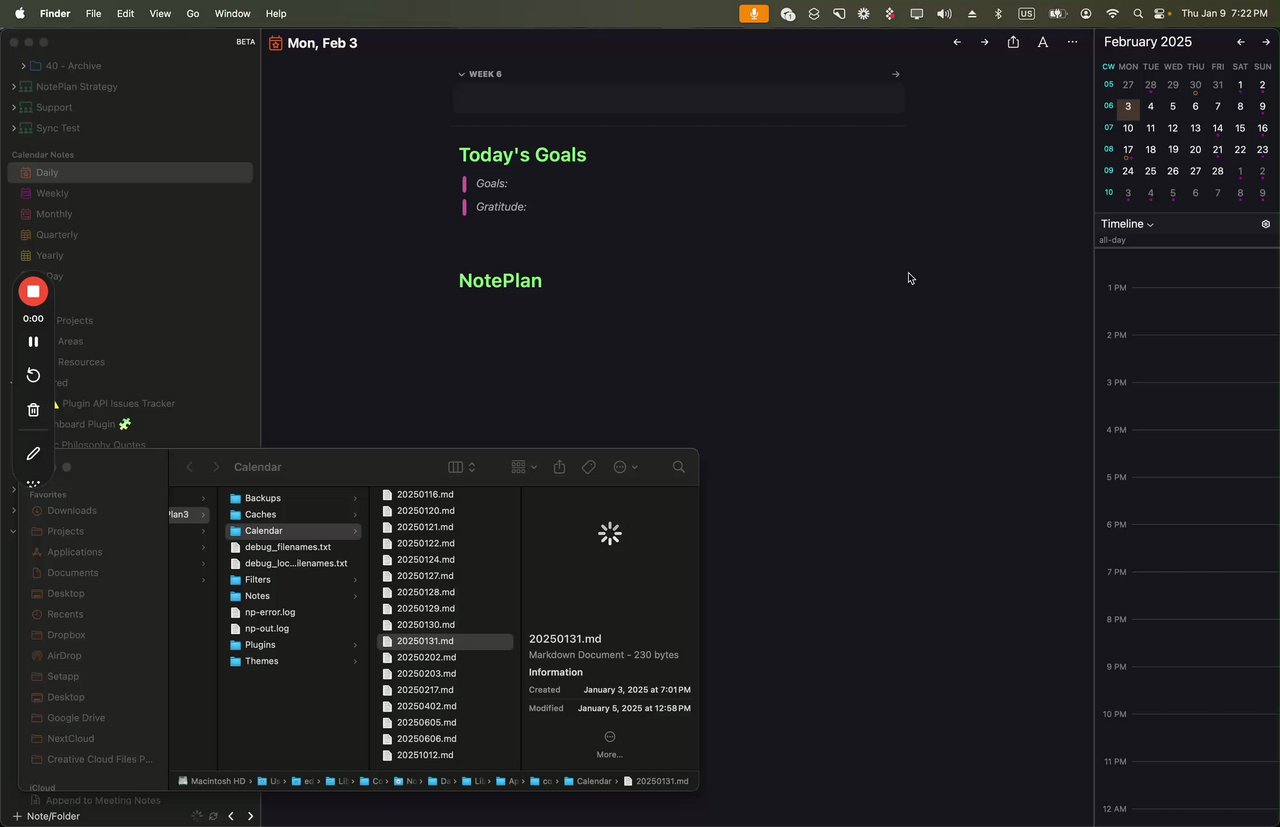Open the Finder column view switcher
This screenshot has width=1280, height=827.
[x=462, y=467]
